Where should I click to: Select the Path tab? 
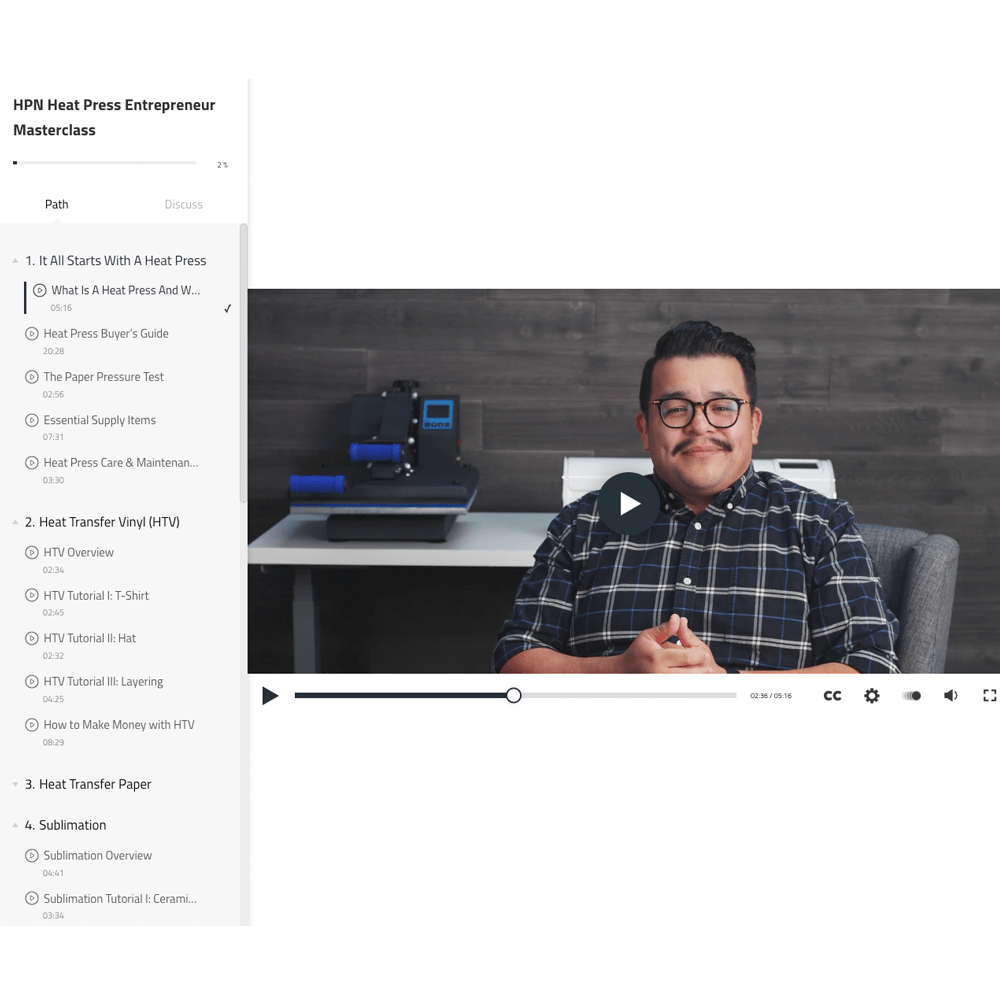57,204
